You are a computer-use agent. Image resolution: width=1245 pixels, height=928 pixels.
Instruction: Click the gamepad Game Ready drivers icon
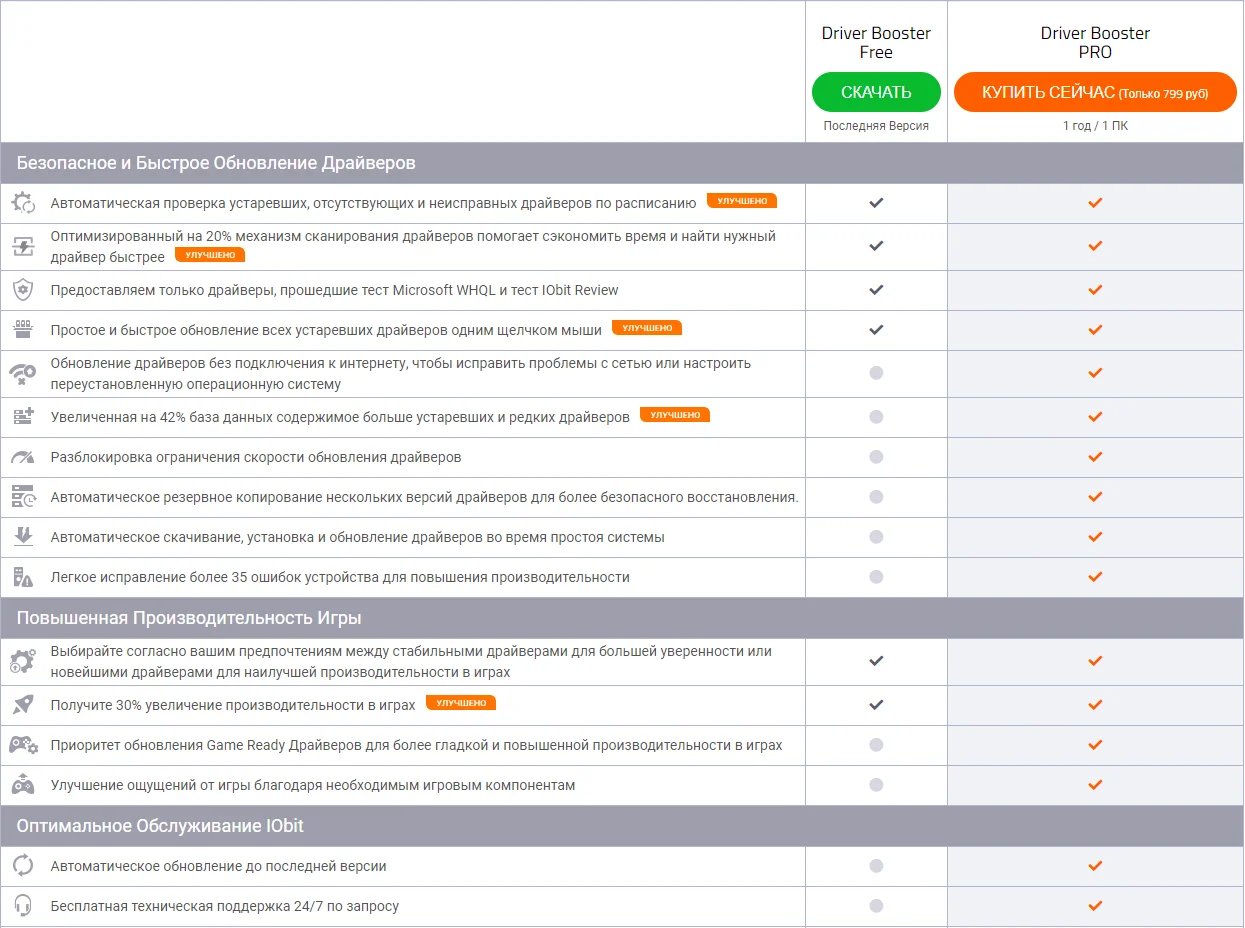23,746
